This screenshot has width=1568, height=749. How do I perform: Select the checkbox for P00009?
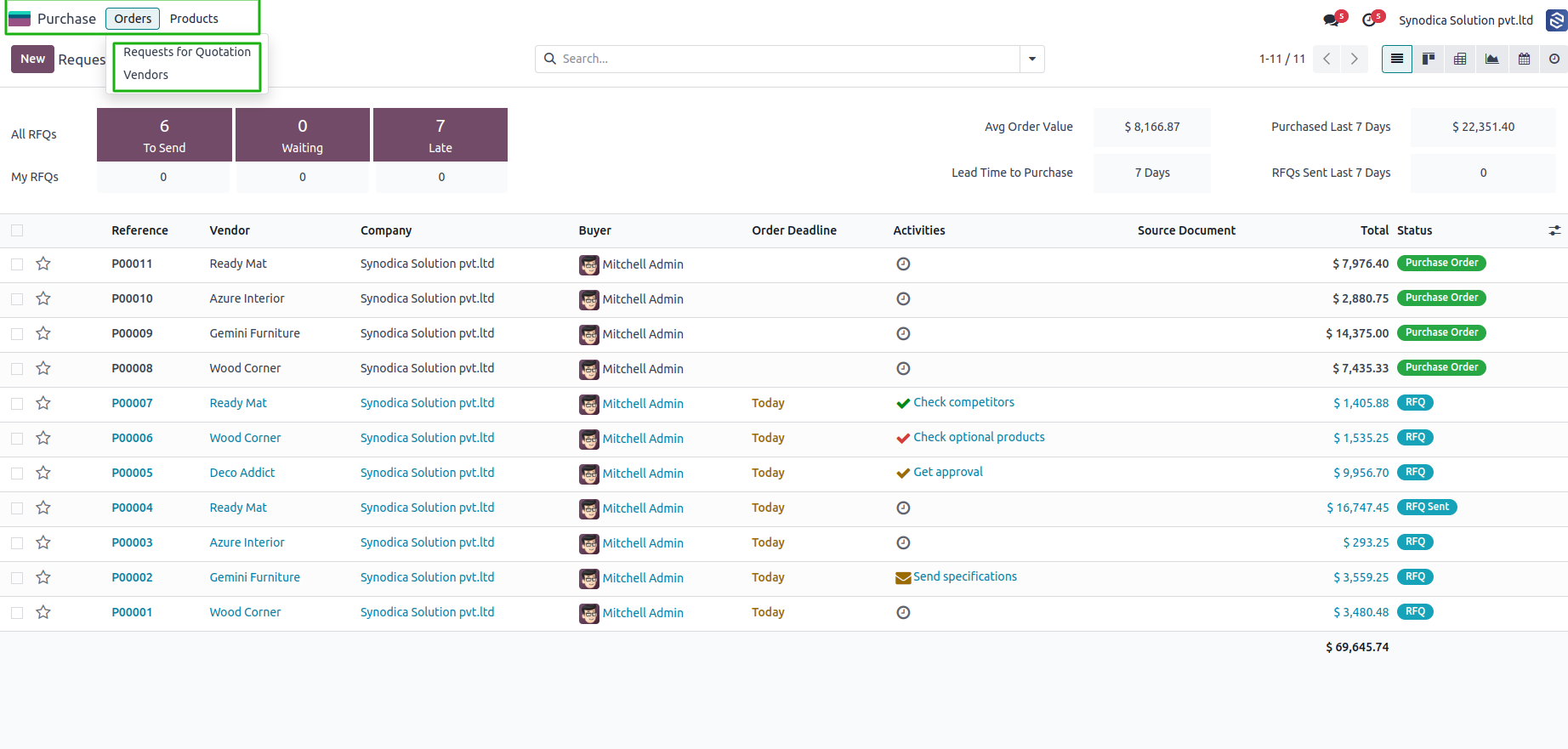17,334
